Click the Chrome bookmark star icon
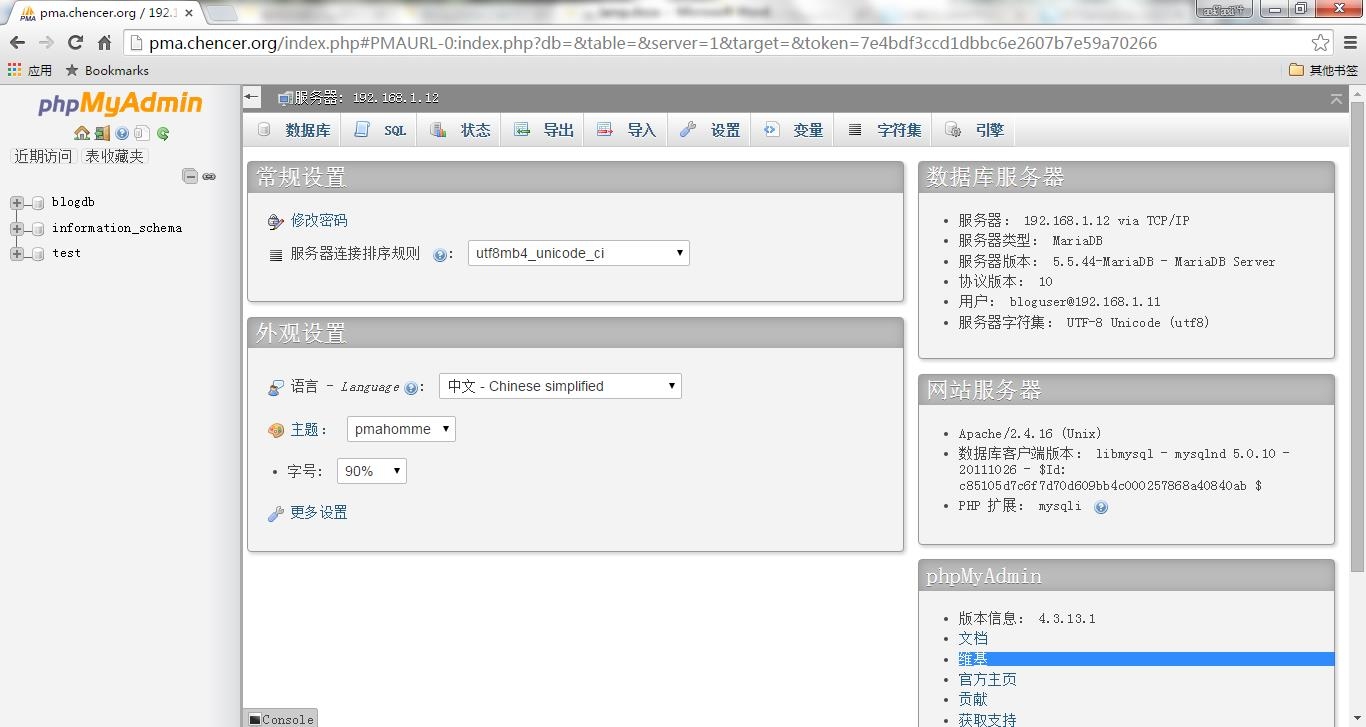Viewport: 1366px width, 727px height. point(1320,43)
